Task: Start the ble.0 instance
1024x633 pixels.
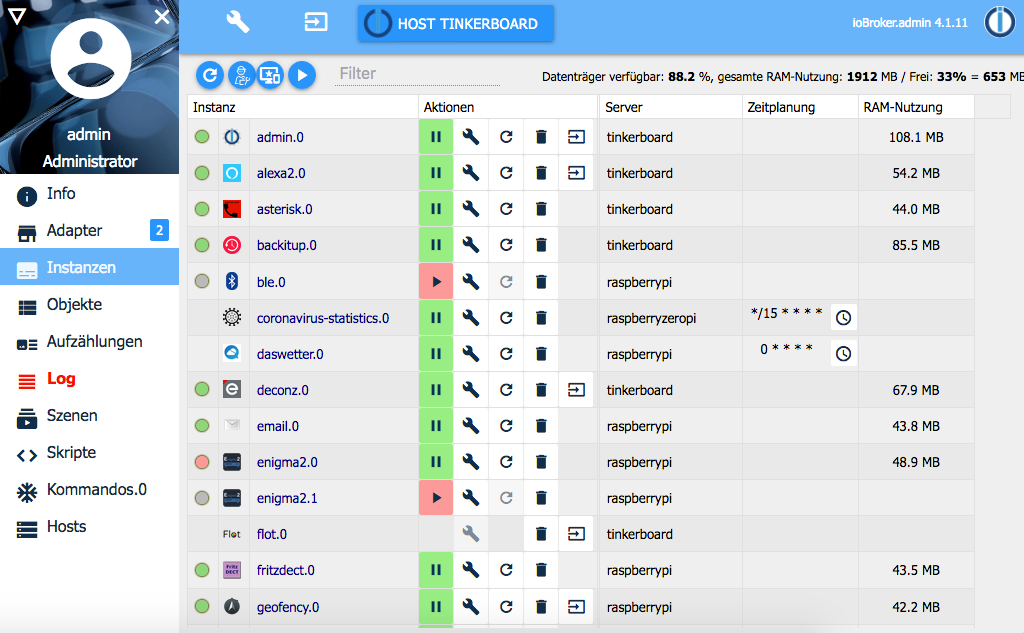Action: 436,282
